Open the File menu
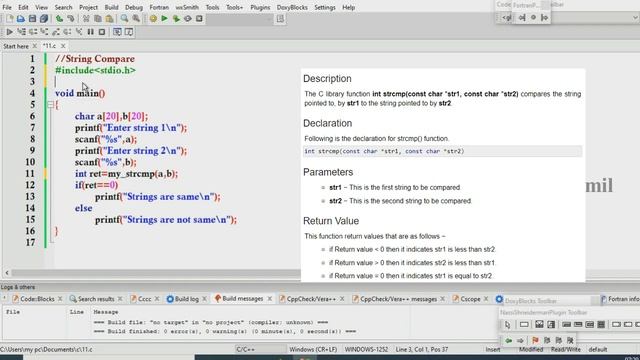This screenshot has height=360, width=640. click(7, 7)
